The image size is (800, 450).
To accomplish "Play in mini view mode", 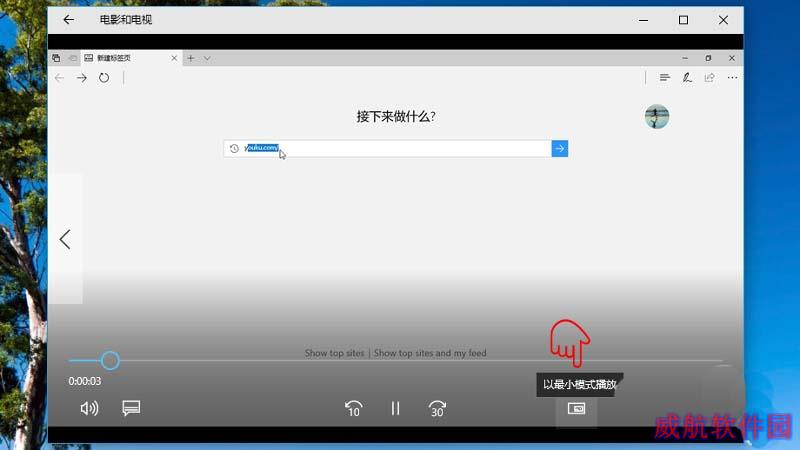I will tap(577, 409).
